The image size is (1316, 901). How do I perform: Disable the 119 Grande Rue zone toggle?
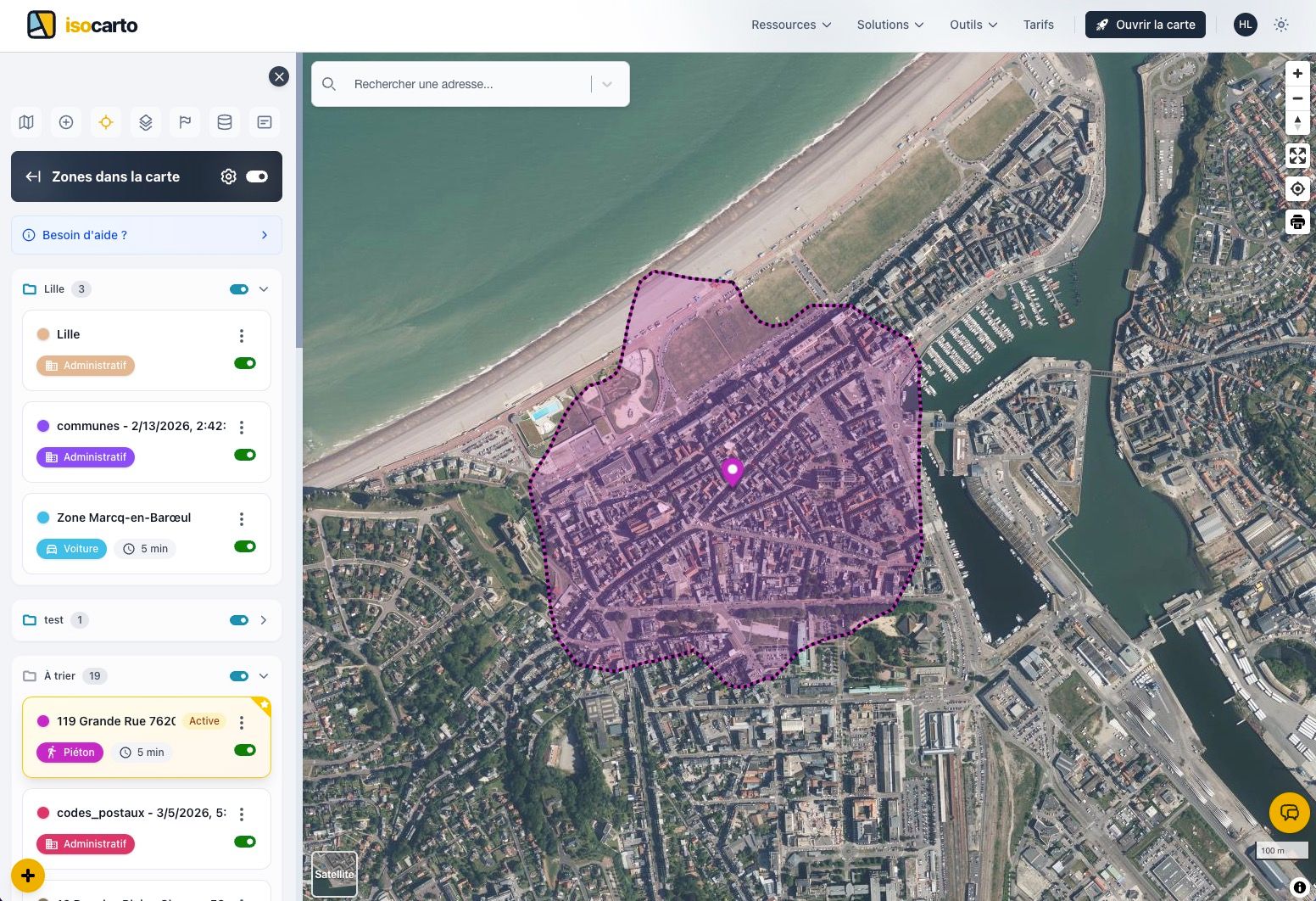click(245, 750)
